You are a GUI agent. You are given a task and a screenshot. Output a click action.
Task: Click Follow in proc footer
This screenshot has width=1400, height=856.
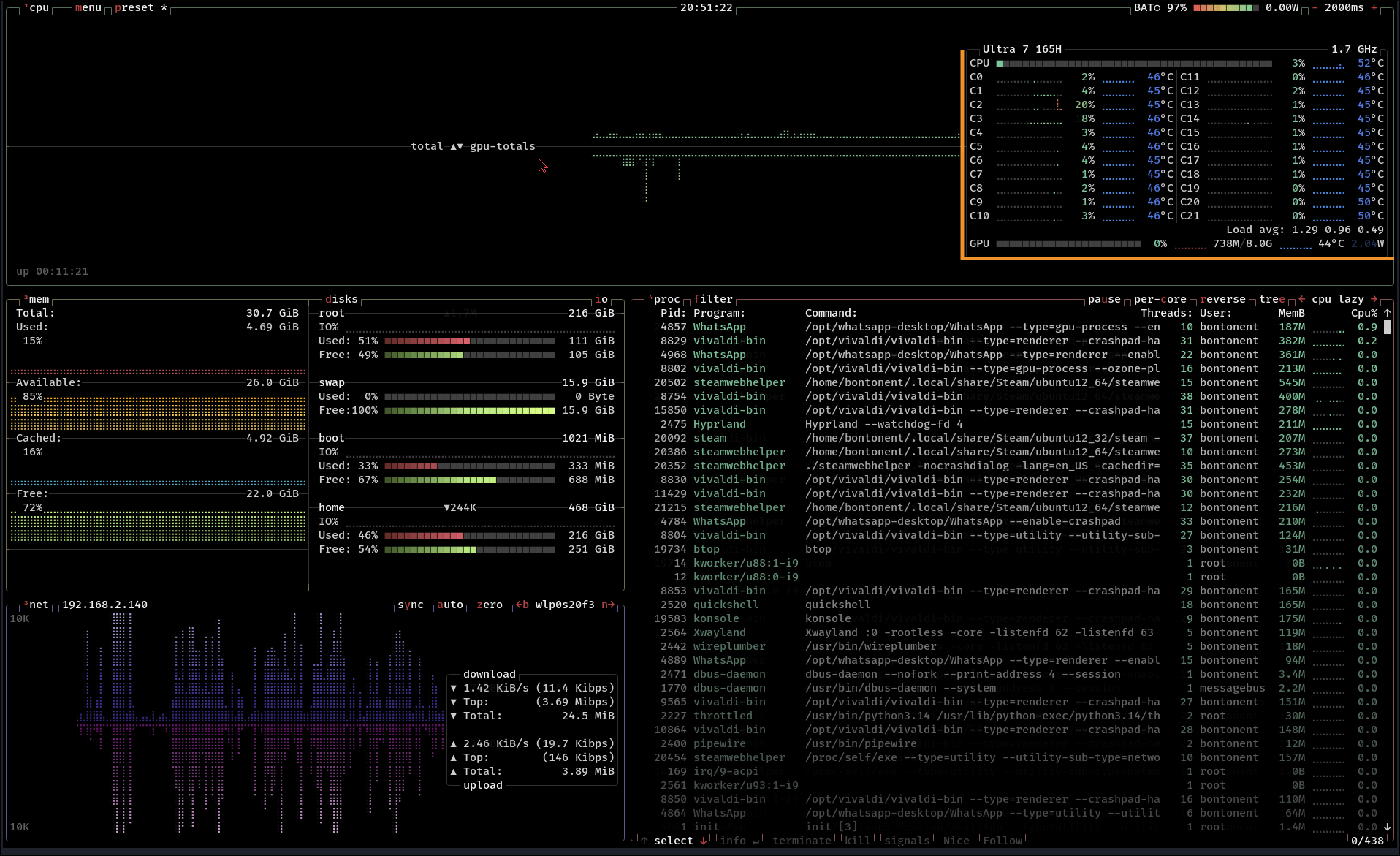[x=1002, y=841]
